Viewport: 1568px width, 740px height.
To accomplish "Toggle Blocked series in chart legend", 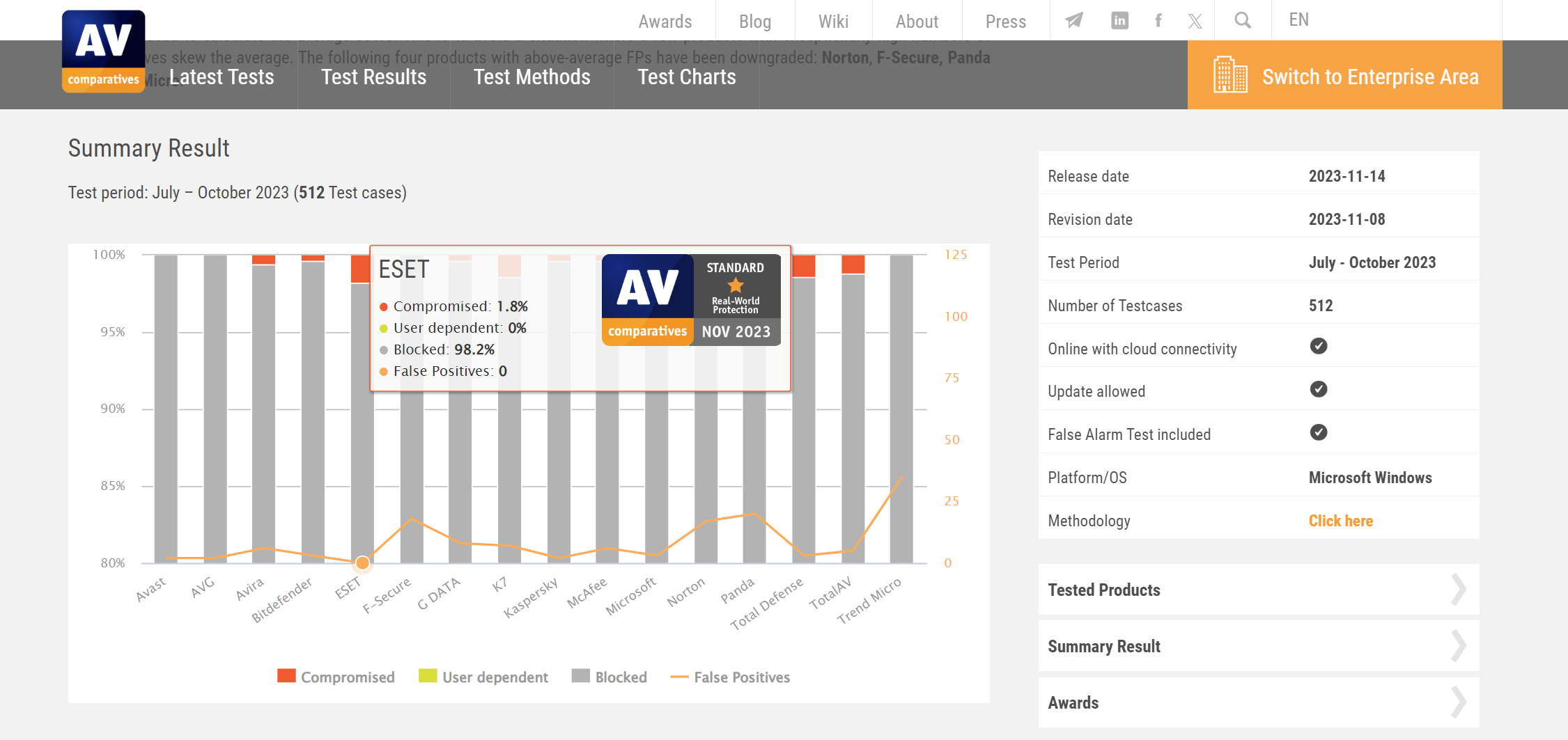I will click(x=610, y=677).
